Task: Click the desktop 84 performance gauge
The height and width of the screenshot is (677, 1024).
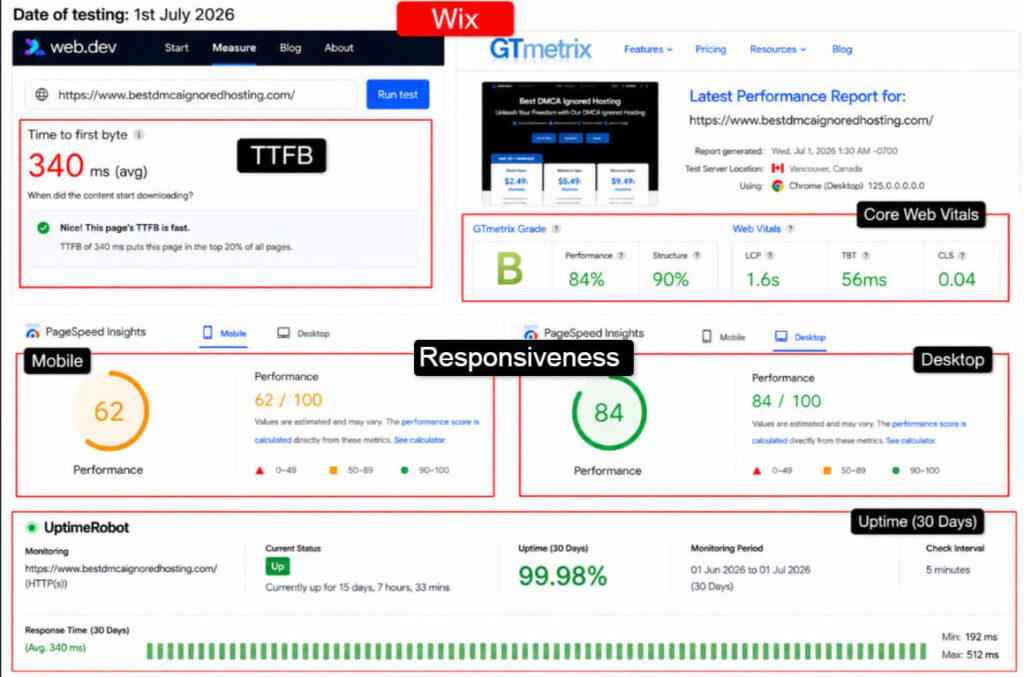Action: [x=609, y=413]
